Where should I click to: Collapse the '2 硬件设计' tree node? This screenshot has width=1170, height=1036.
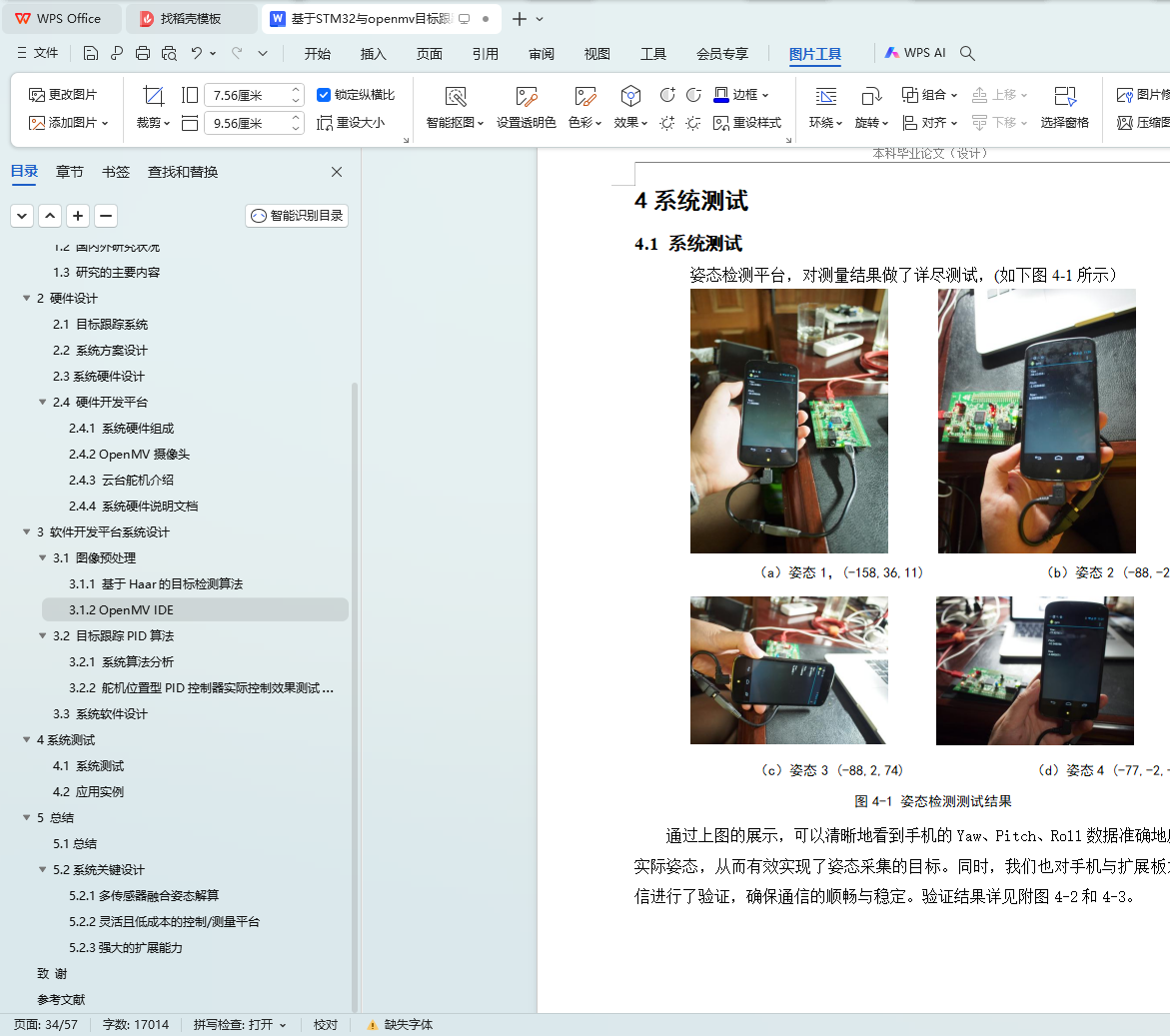26,299
